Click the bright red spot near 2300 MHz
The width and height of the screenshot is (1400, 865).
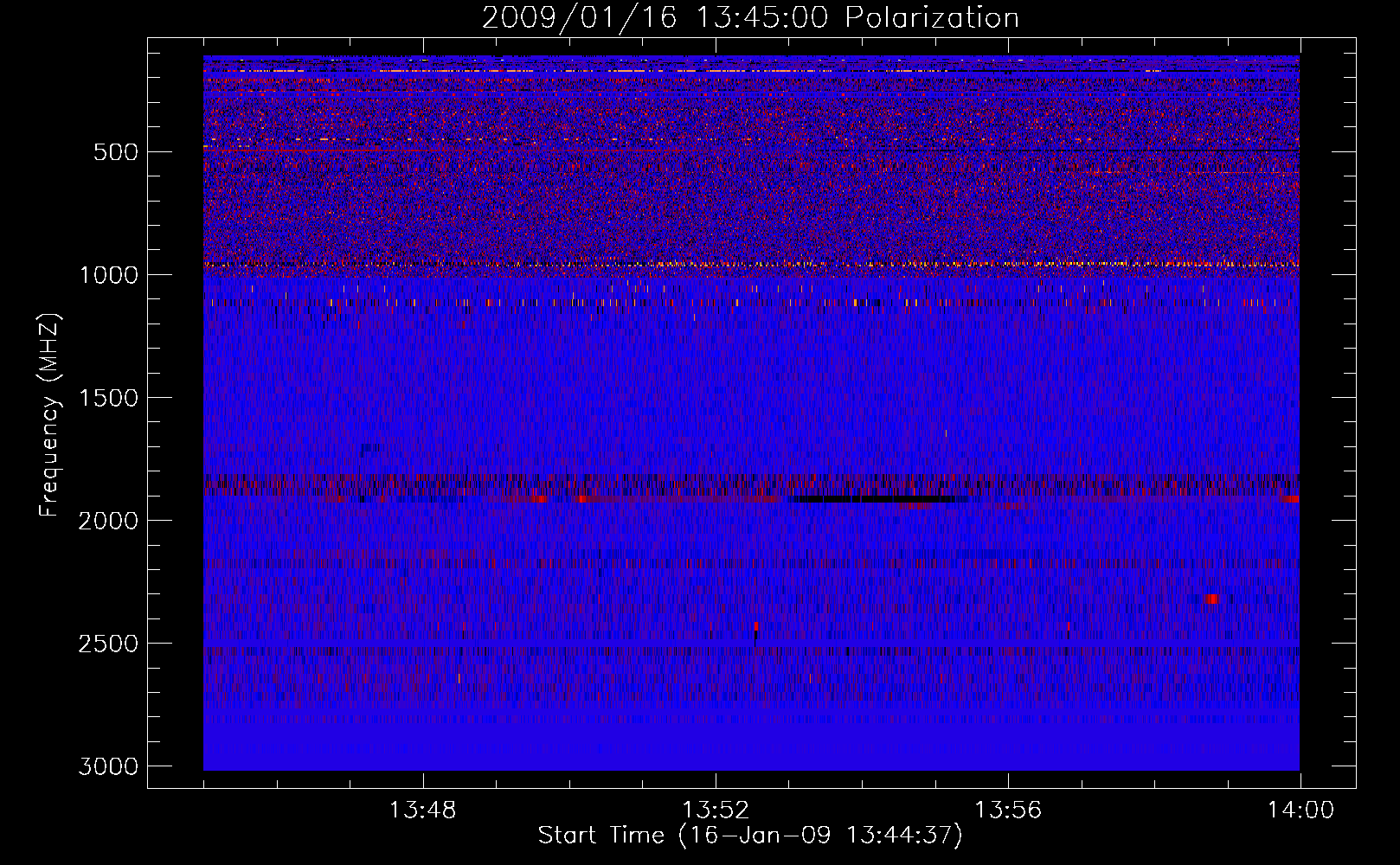tap(1211, 599)
